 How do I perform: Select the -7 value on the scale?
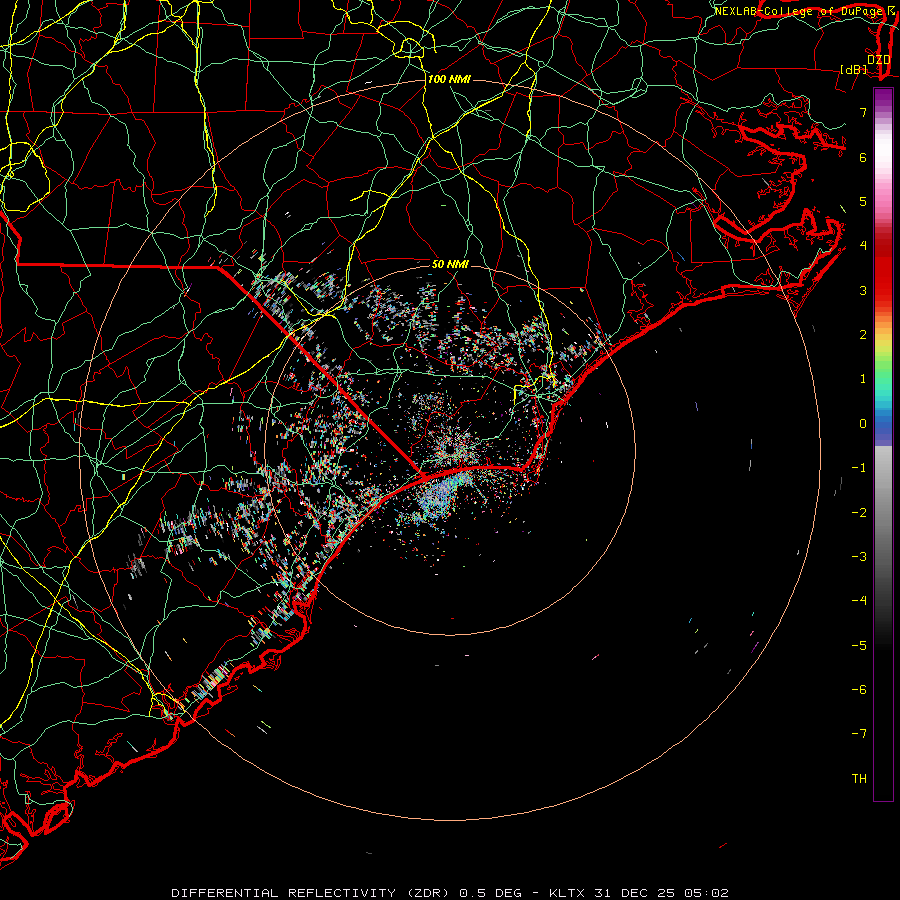pyautogui.click(x=859, y=734)
